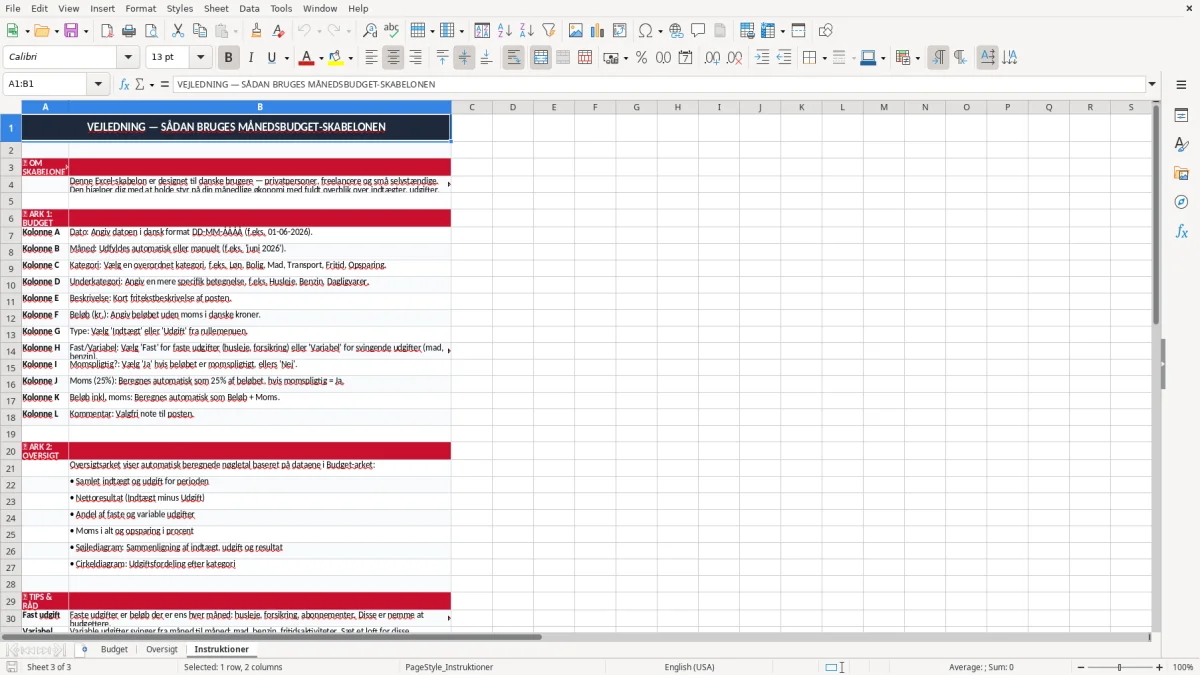The image size is (1200, 675).
Task: Click the Print icon
Action: click(x=129, y=31)
